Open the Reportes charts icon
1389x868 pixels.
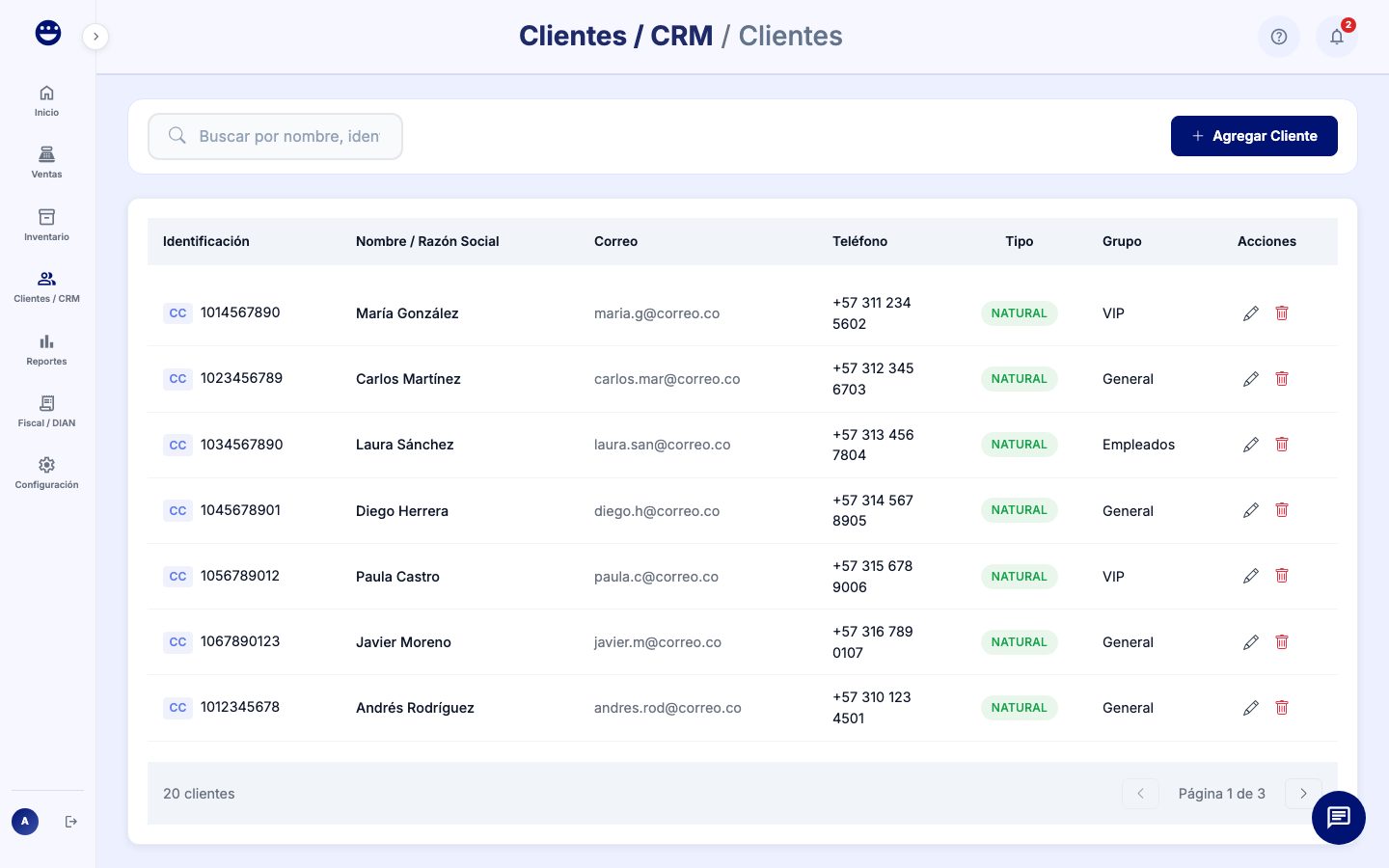point(46,341)
